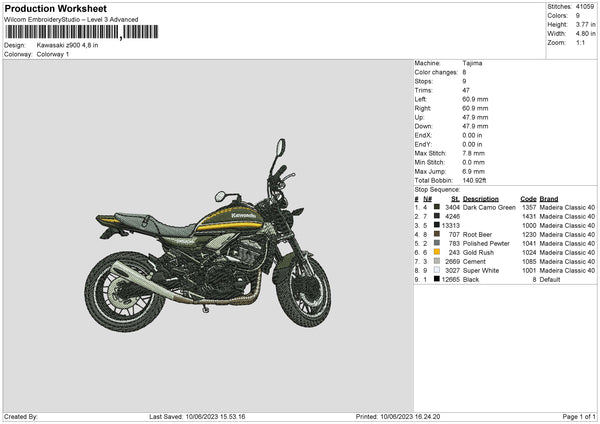
Task: Click the Up value 47.9 mm
Action: tap(475, 117)
